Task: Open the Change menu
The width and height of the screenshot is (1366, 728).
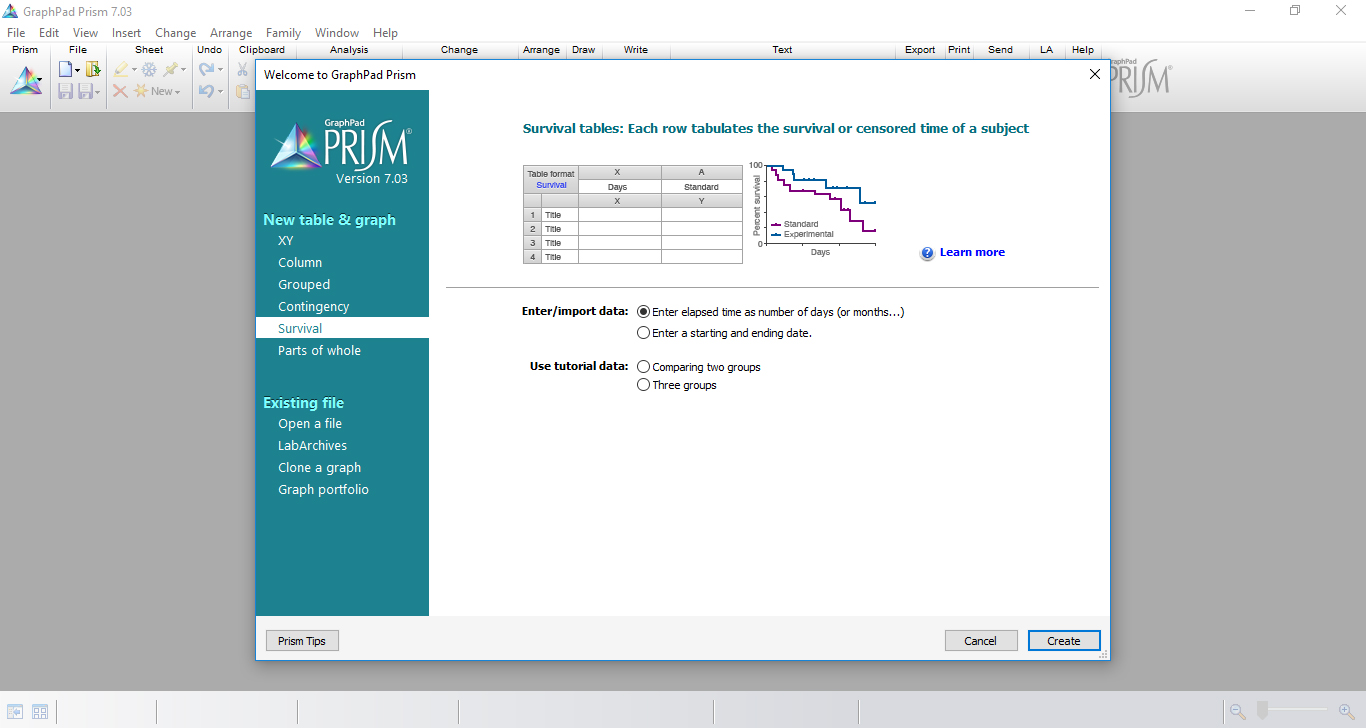Action: (x=176, y=33)
